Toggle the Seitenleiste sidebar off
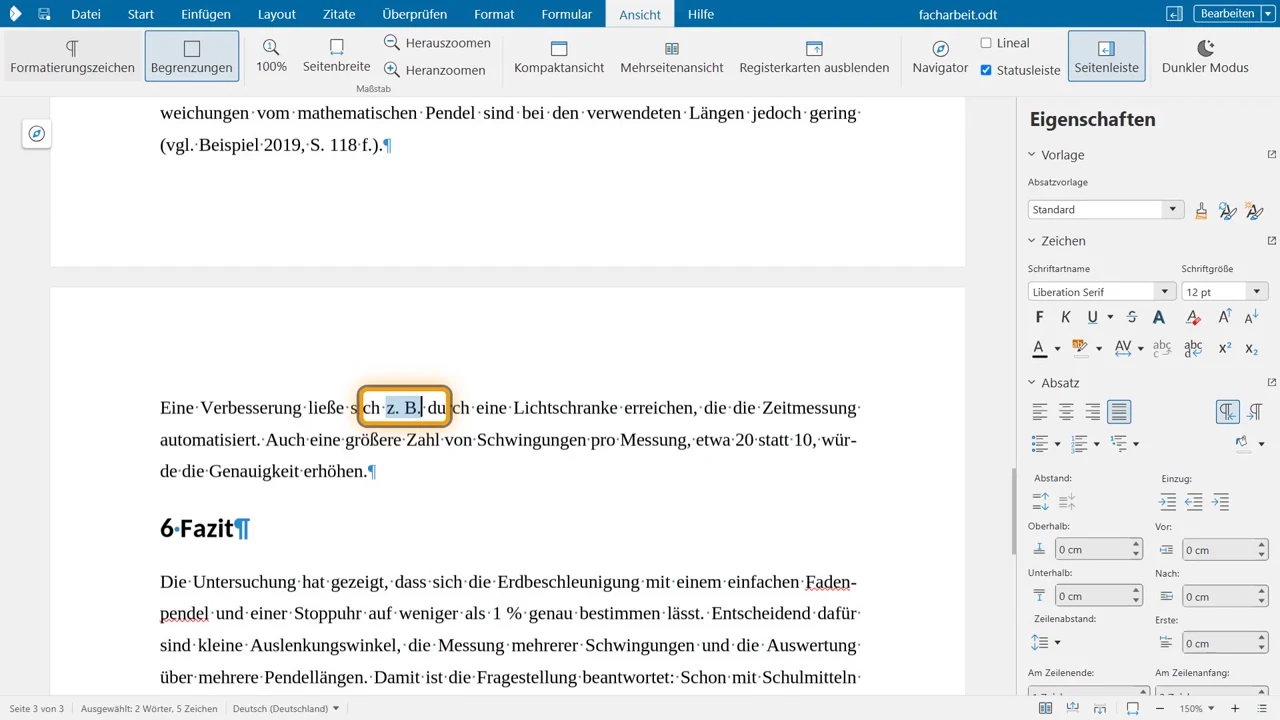The image size is (1280, 720). pos(1106,57)
